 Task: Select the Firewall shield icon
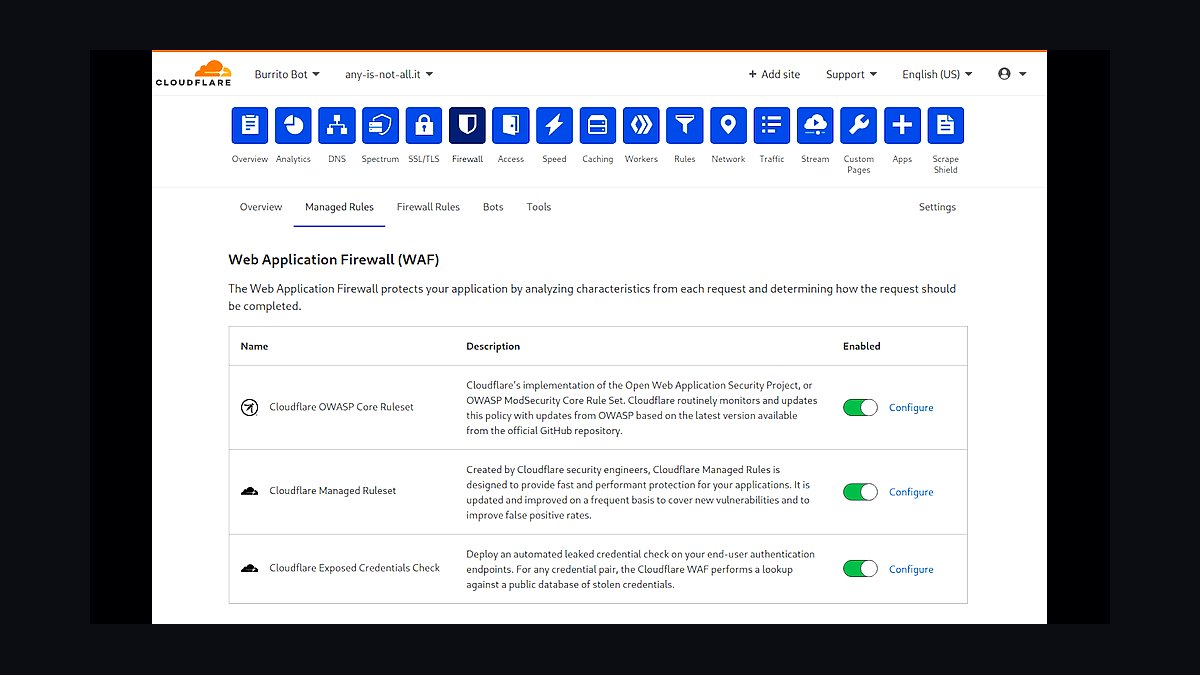[467, 126]
